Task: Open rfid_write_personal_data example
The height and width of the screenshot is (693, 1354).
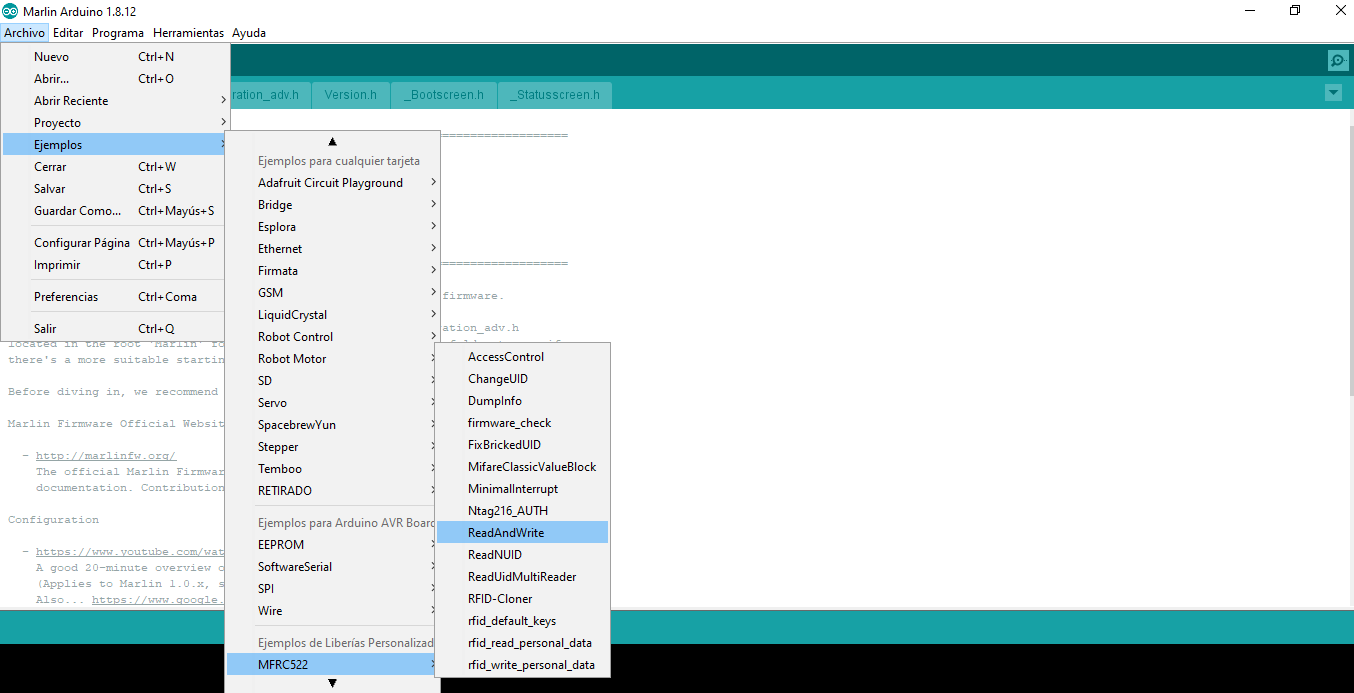Action: (522, 665)
